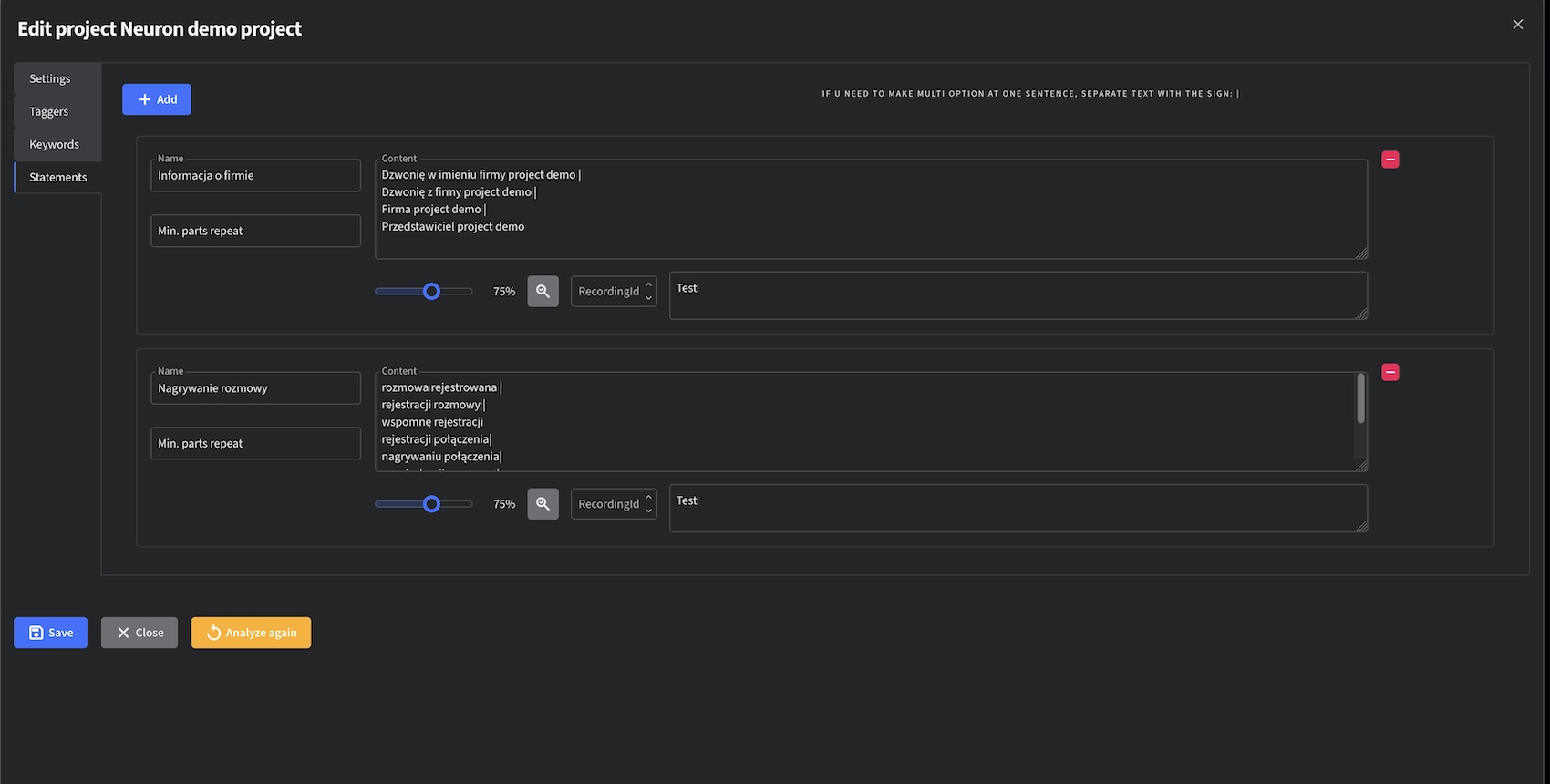Switch to the Settings tab

tap(50, 78)
